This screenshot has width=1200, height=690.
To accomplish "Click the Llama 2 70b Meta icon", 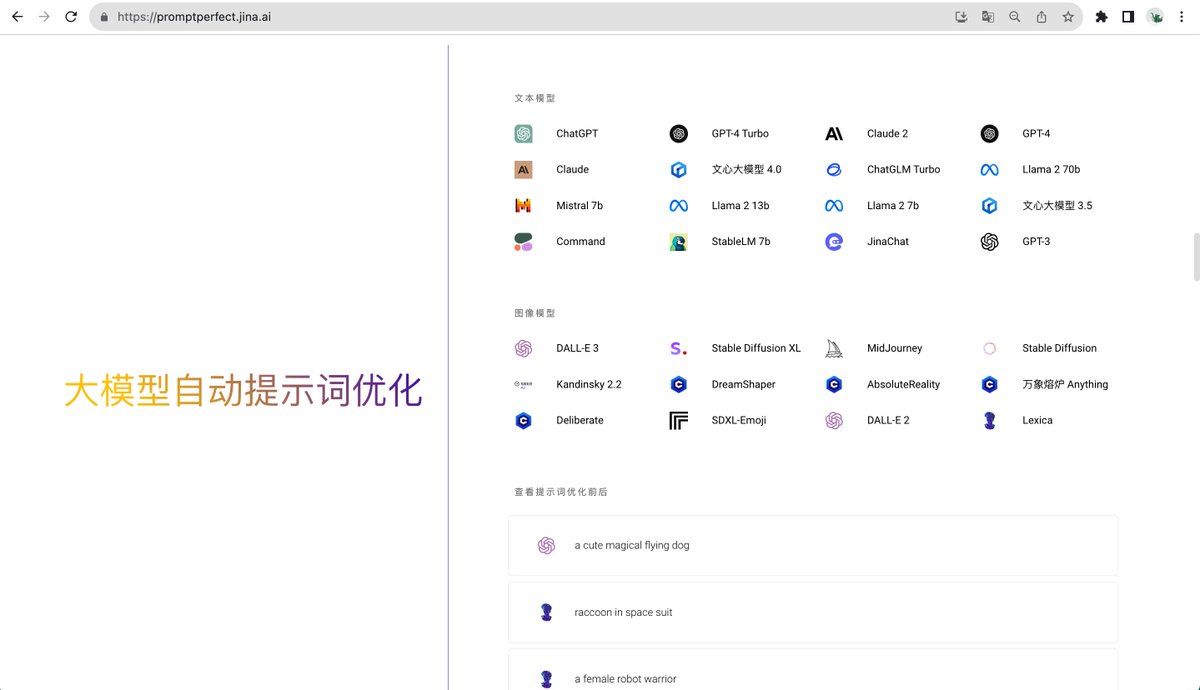I will point(989,170).
